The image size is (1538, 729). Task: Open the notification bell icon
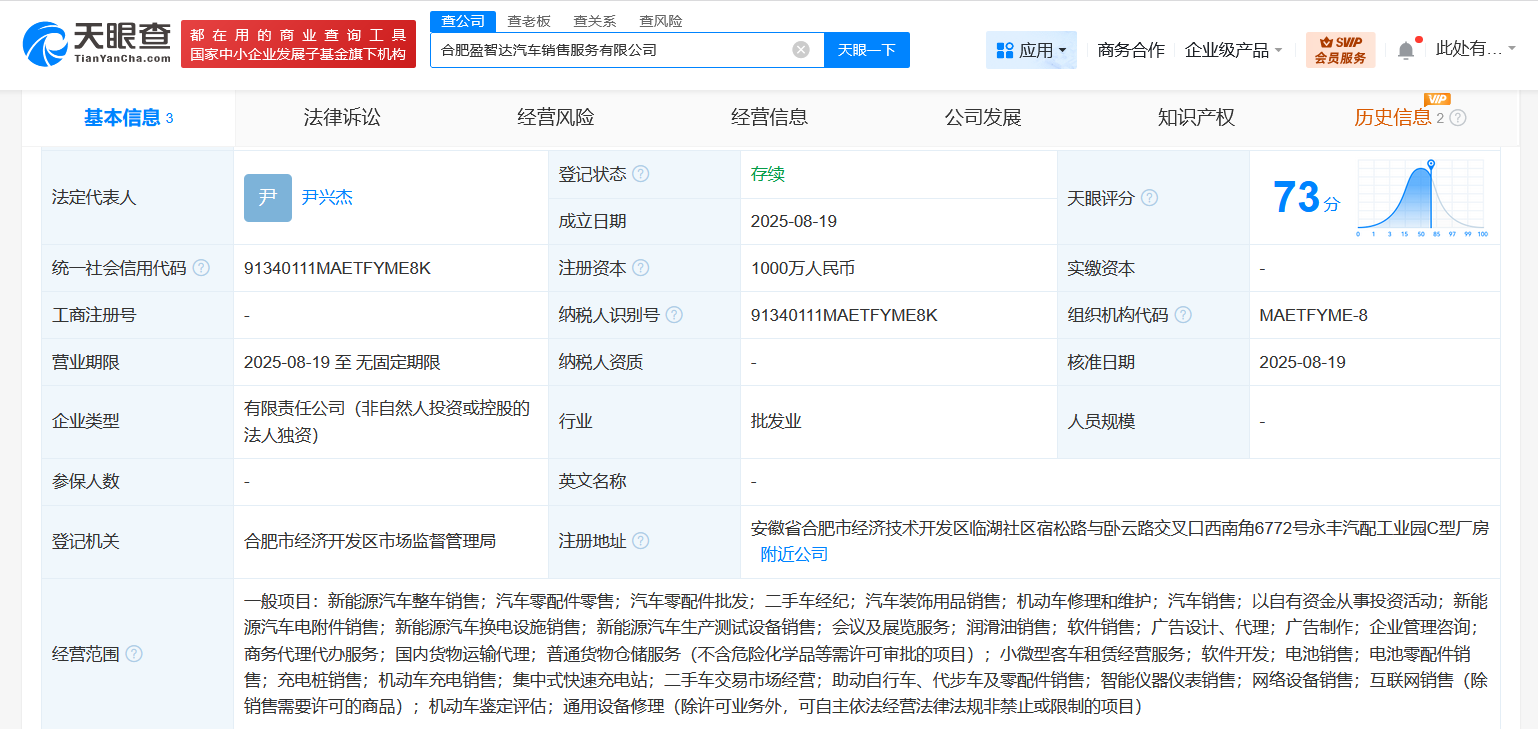pyautogui.click(x=1405, y=48)
